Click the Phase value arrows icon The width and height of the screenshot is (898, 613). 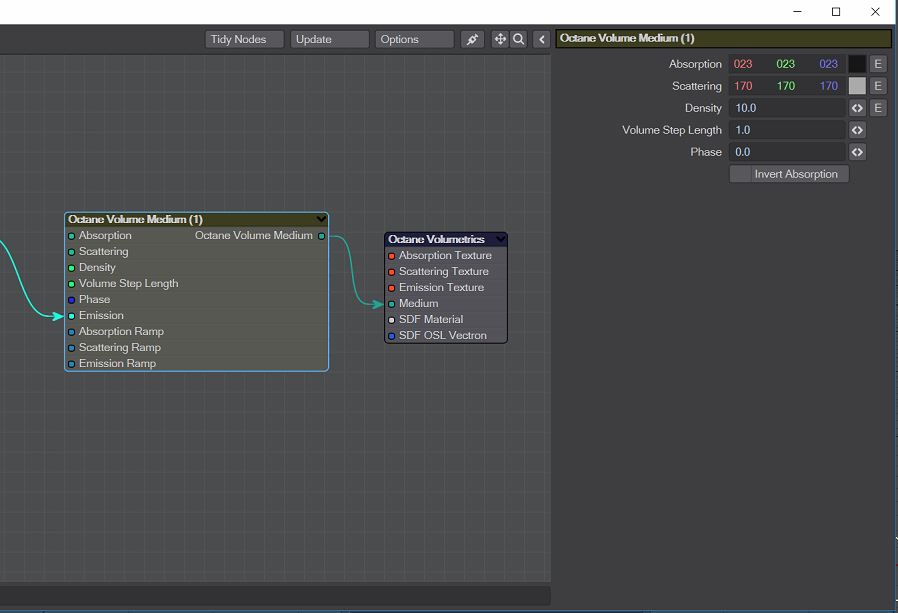click(857, 152)
